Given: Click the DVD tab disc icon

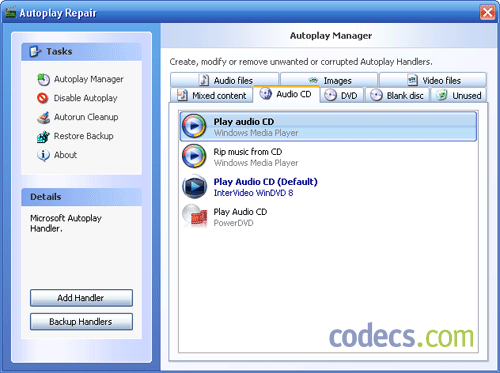Looking at the screenshot, I should pos(331,96).
